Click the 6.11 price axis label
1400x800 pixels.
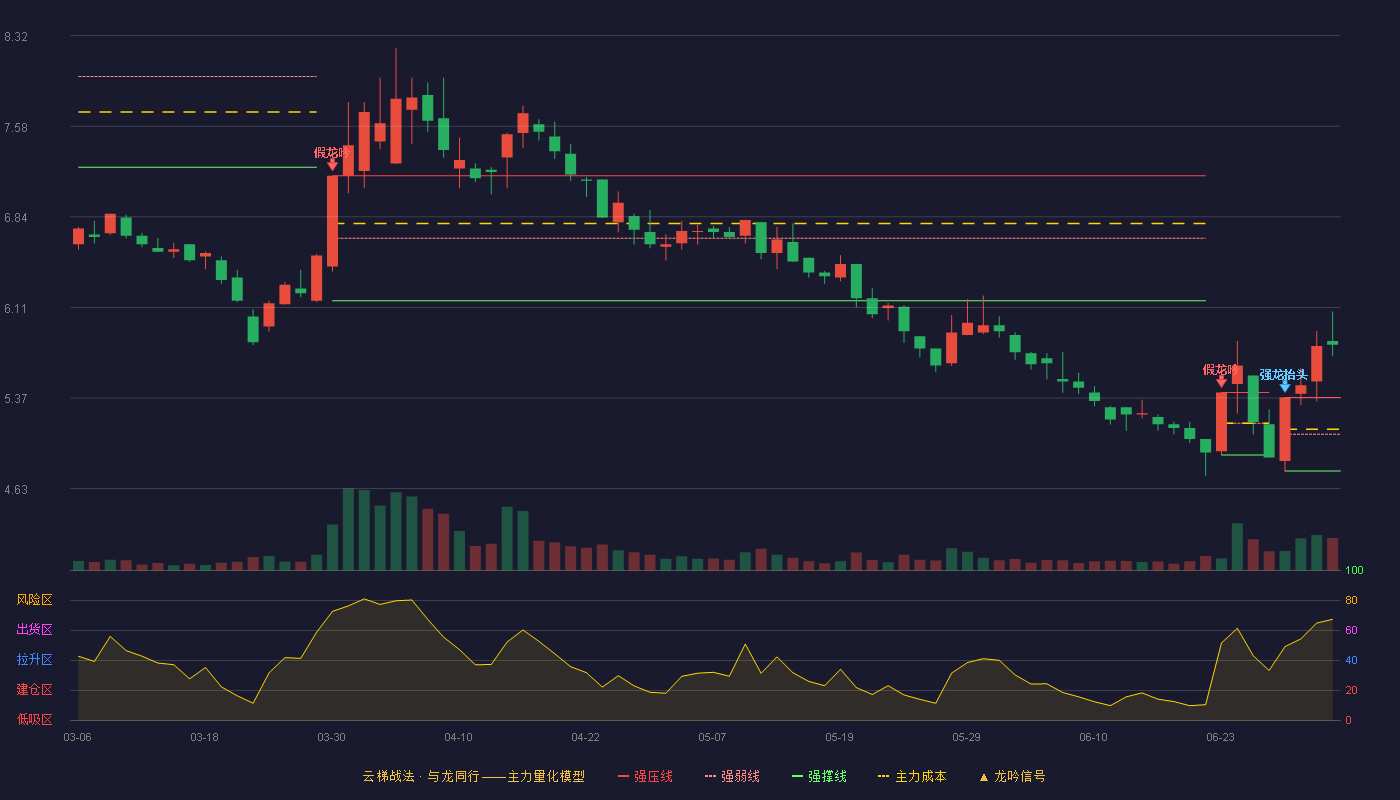(x=16, y=309)
